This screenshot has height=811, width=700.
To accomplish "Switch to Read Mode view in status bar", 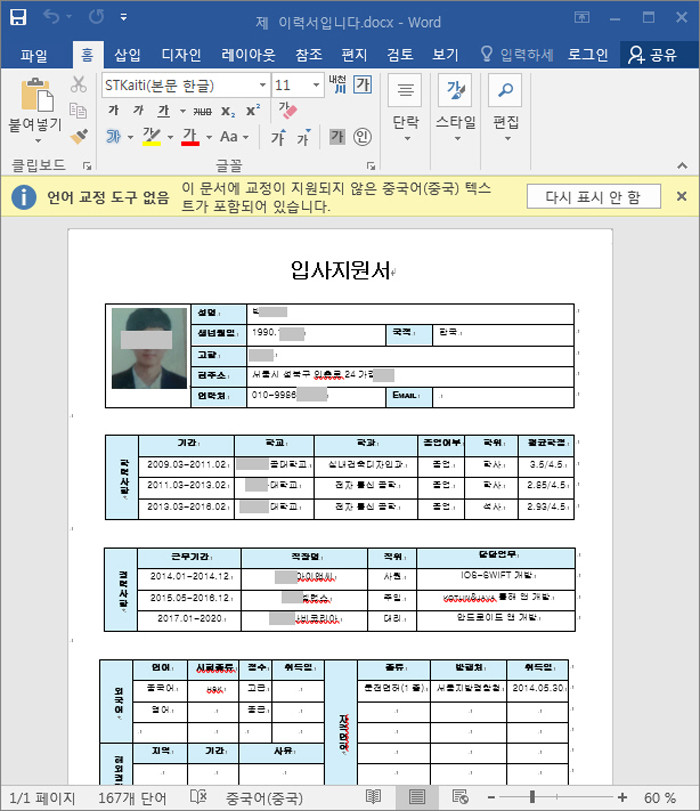I will tap(373, 797).
